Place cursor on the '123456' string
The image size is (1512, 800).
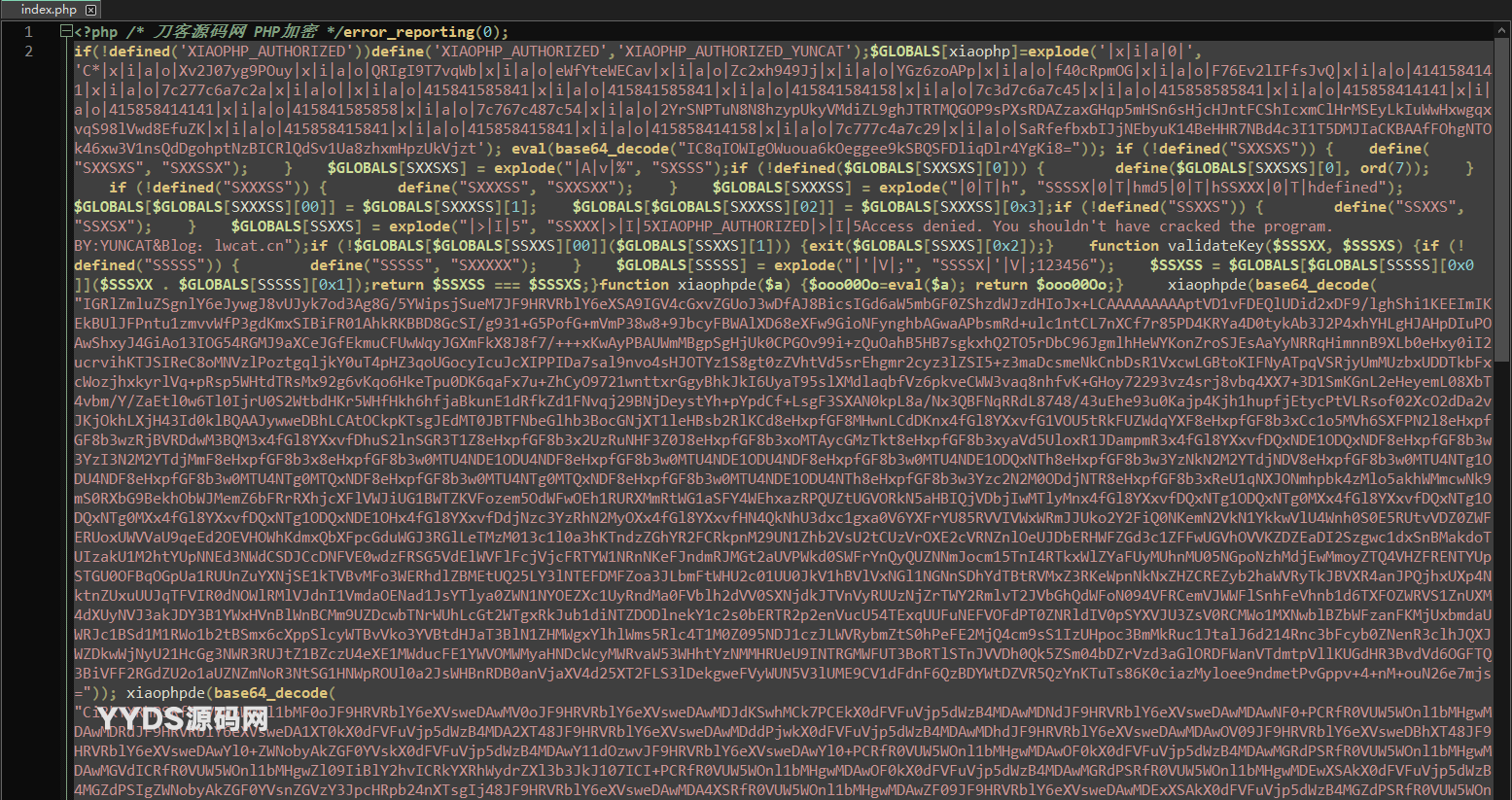tap(1070, 265)
